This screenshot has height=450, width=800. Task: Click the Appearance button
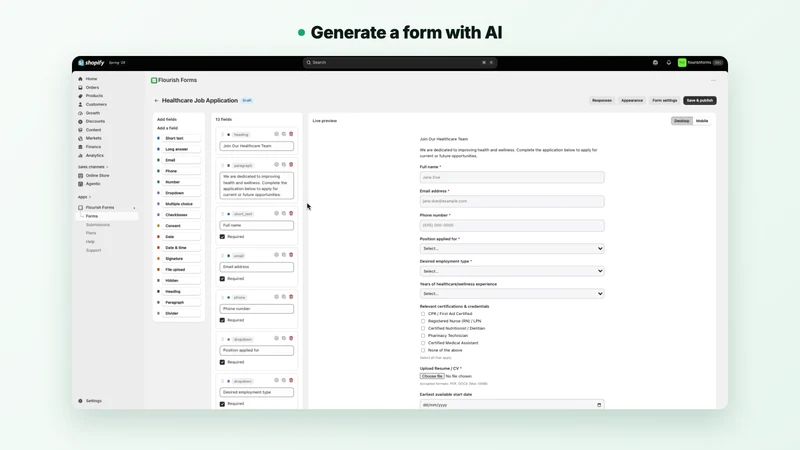coord(632,101)
